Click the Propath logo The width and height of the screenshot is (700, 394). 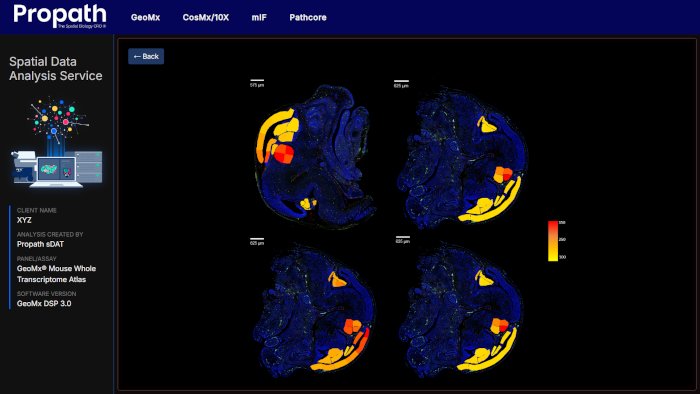tap(60, 16)
